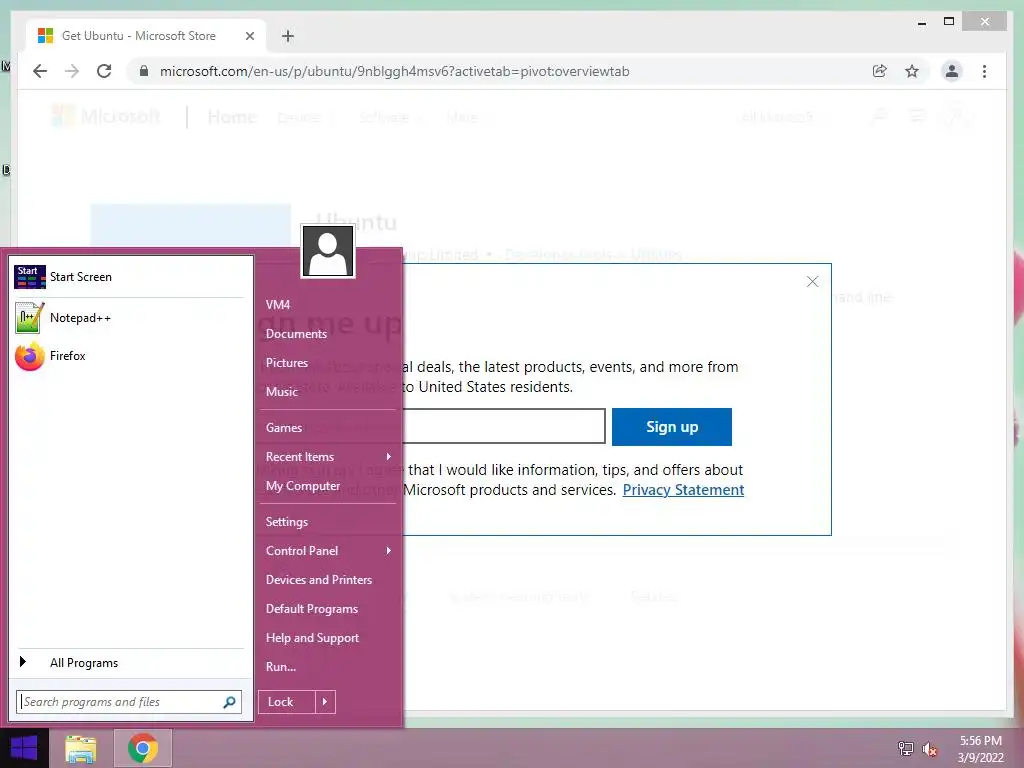Open Music from start menu

[281, 392]
